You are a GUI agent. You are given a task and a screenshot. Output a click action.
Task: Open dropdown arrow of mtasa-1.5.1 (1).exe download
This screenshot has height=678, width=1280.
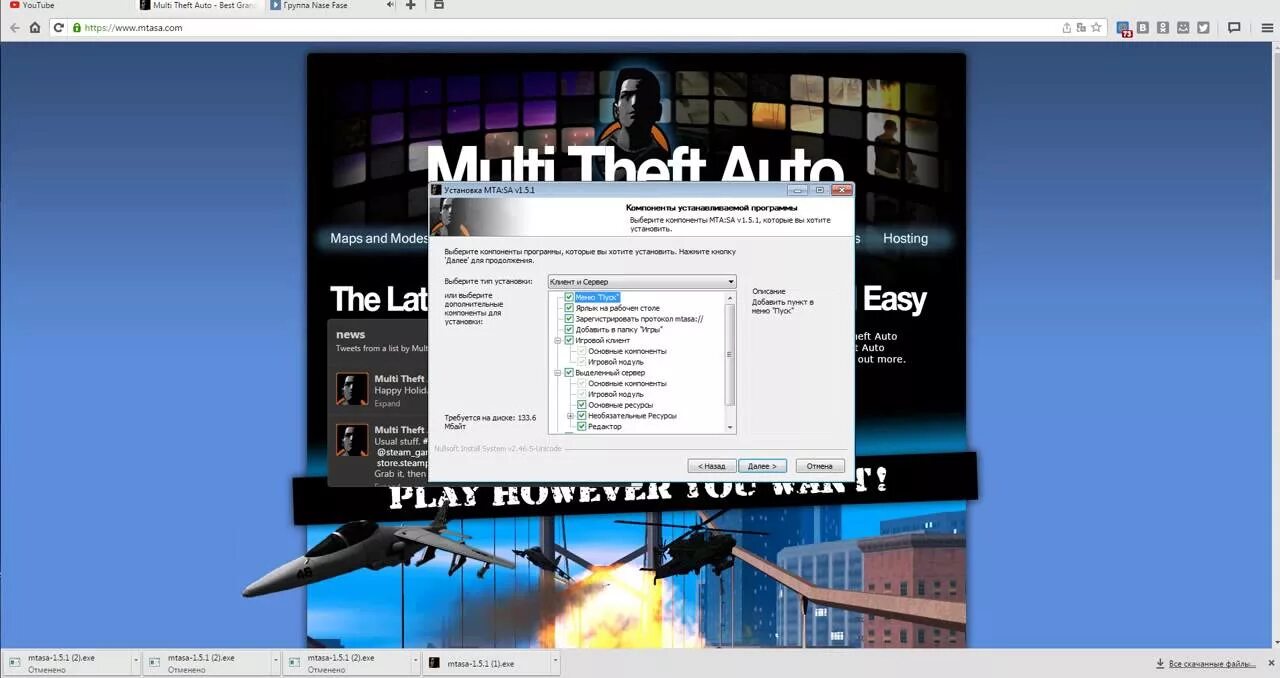click(553, 662)
